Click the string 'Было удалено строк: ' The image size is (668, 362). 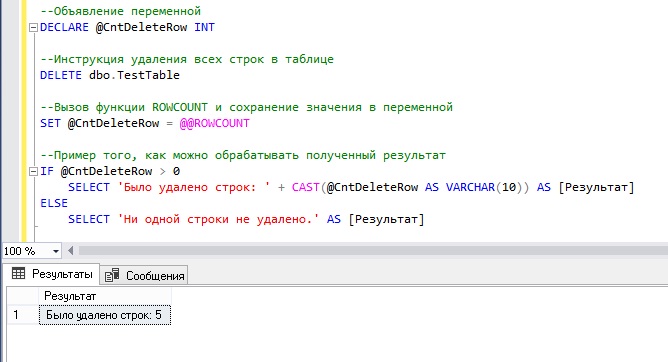194,187
